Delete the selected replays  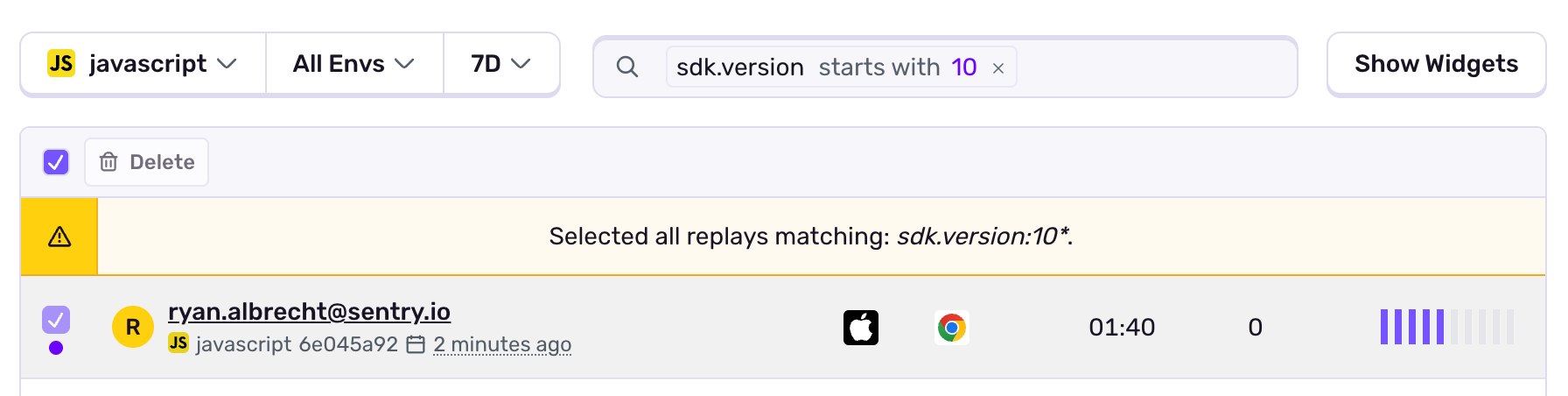[x=146, y=162]
